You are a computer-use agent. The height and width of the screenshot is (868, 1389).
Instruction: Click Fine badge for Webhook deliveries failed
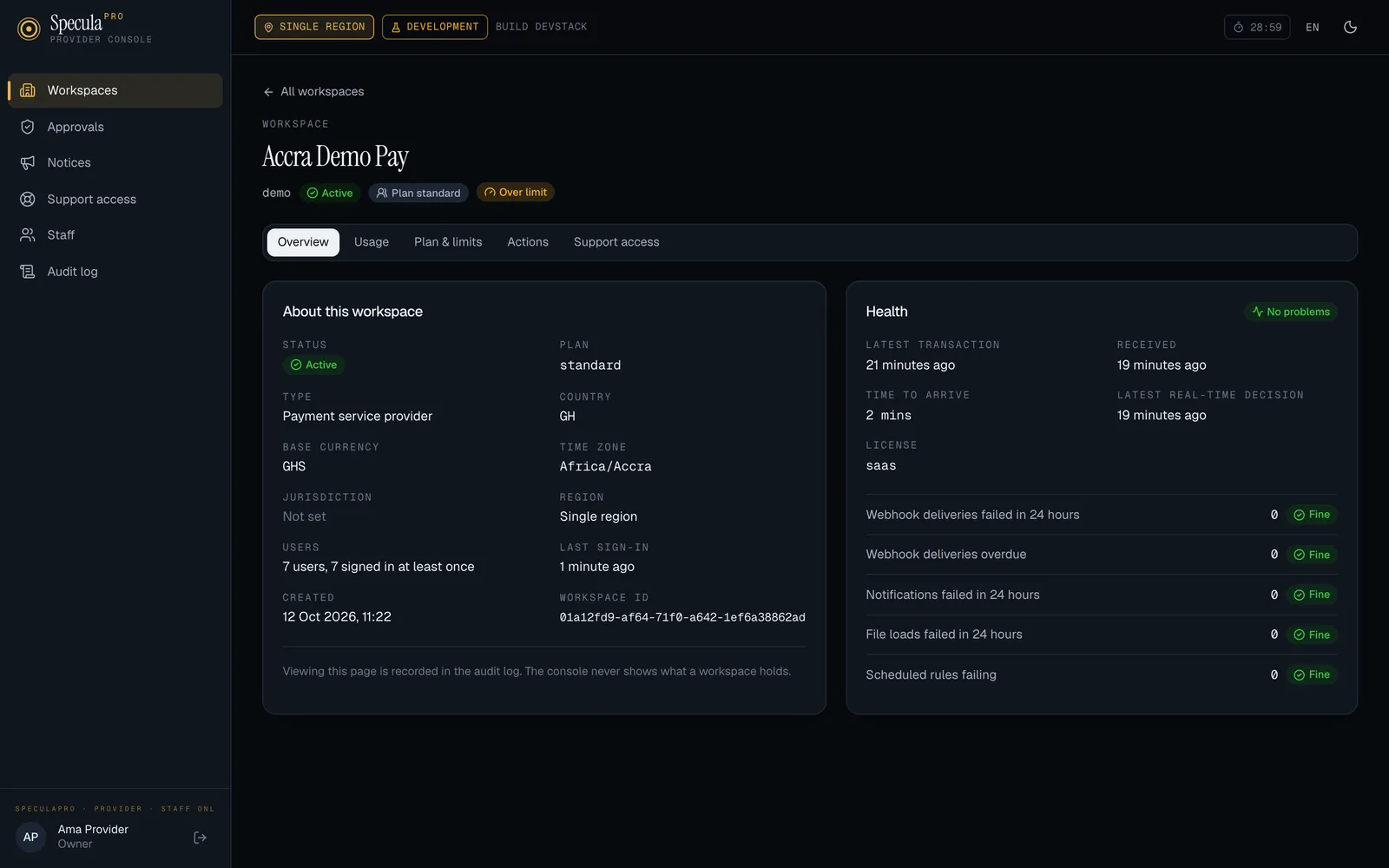tap(1312, 515)
